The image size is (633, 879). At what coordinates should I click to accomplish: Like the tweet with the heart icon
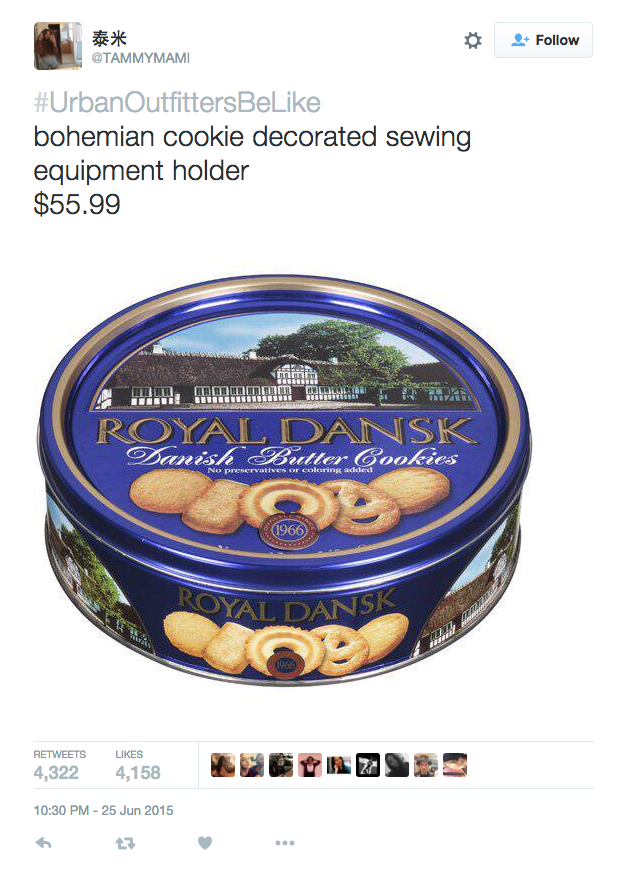(205, 843)
